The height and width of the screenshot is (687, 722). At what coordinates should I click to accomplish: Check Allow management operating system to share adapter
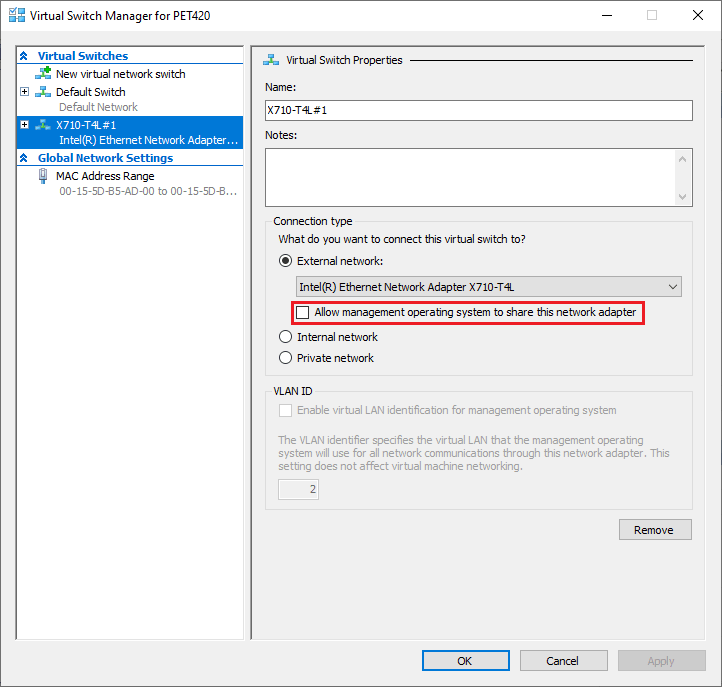[x=303, y=312]
